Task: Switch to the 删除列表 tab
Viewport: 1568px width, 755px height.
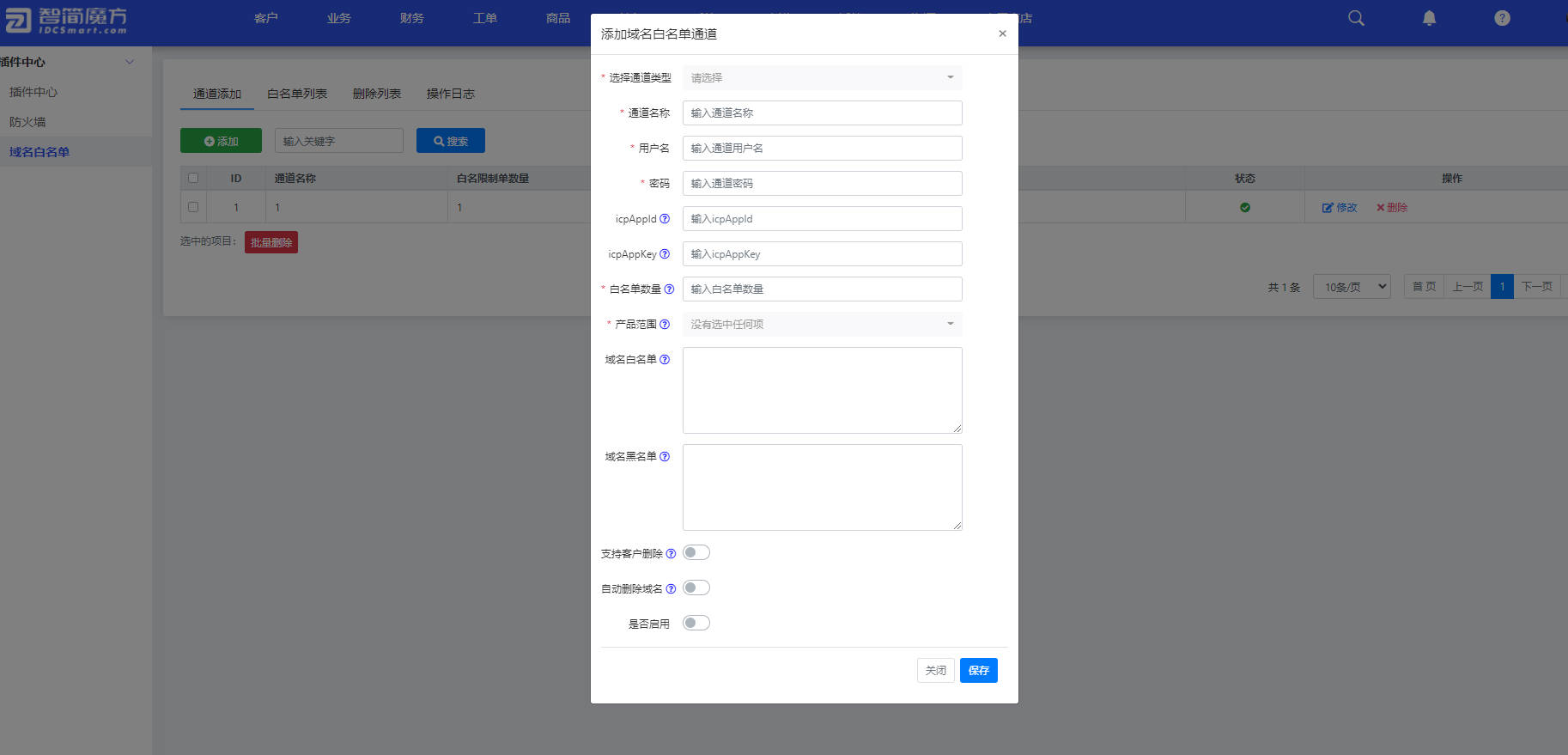Action: tap(377, 94)
